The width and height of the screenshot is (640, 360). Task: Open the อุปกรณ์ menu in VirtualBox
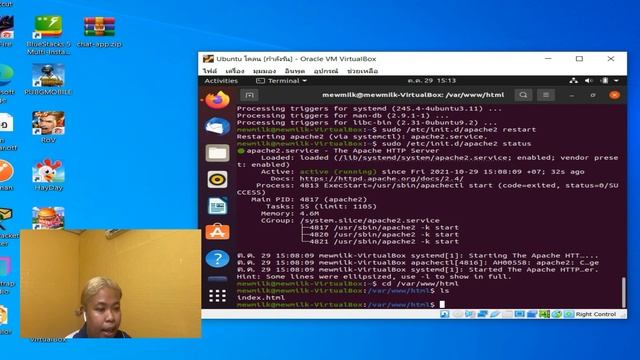click(326, 71)
